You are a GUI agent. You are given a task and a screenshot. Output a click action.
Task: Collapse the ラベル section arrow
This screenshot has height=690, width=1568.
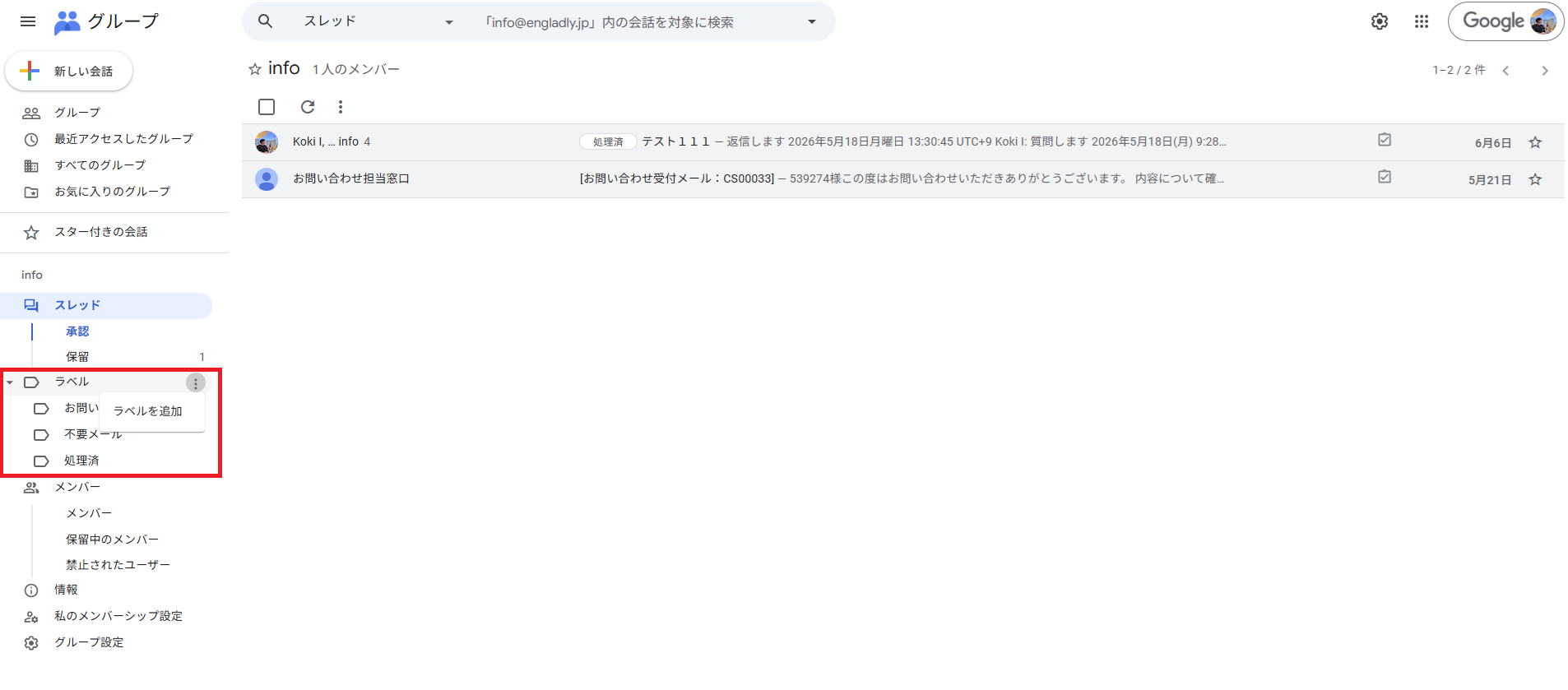10,382
